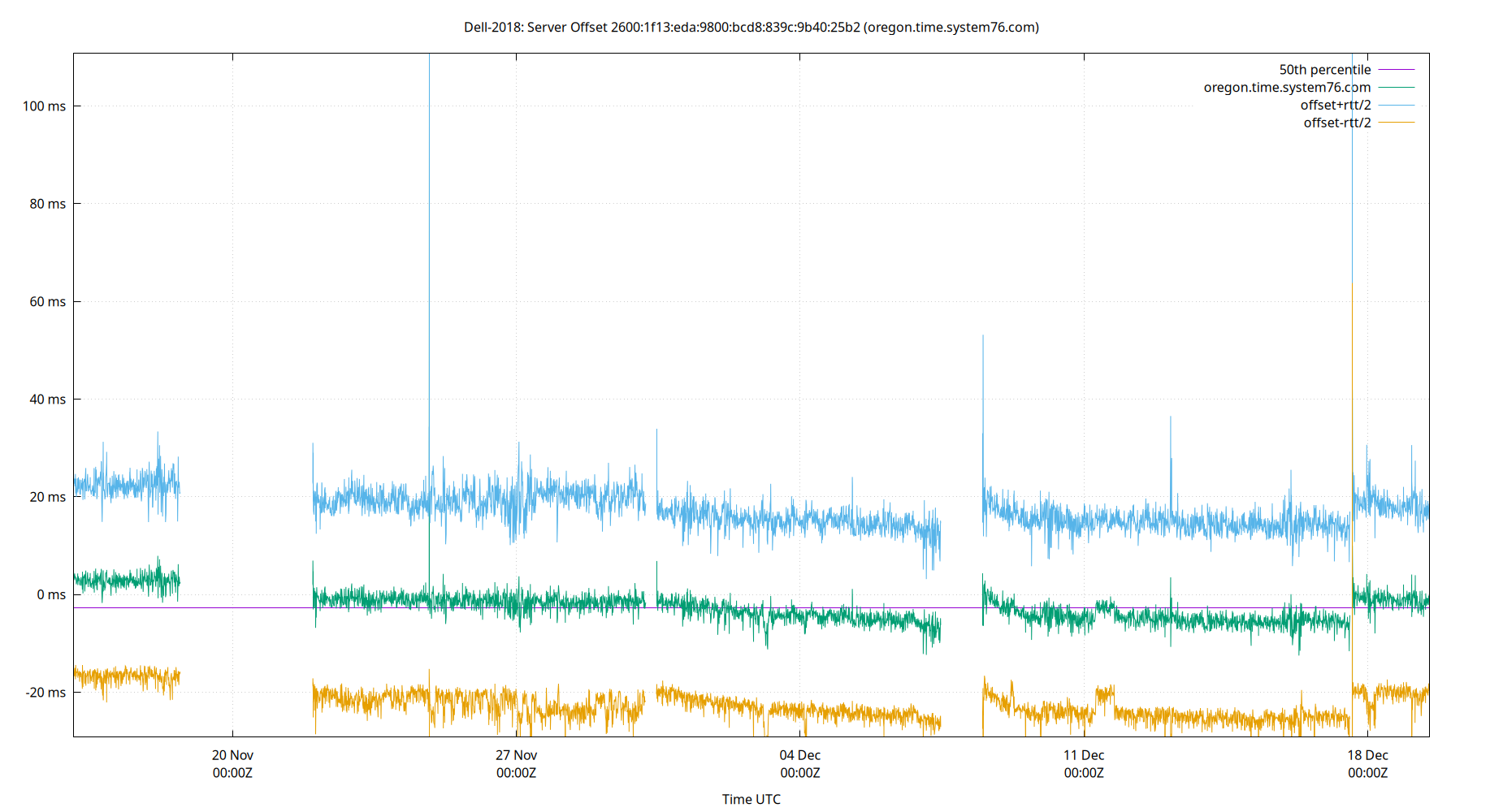
Task: Click the 04 Dec axis tick label
Action: click(800, 755)
